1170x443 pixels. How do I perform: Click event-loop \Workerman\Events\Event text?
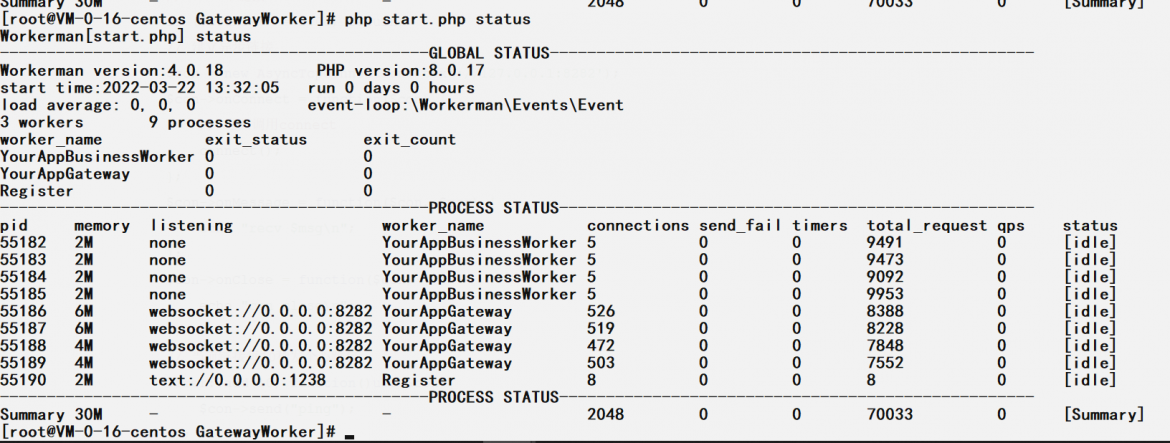pos(466,105)
